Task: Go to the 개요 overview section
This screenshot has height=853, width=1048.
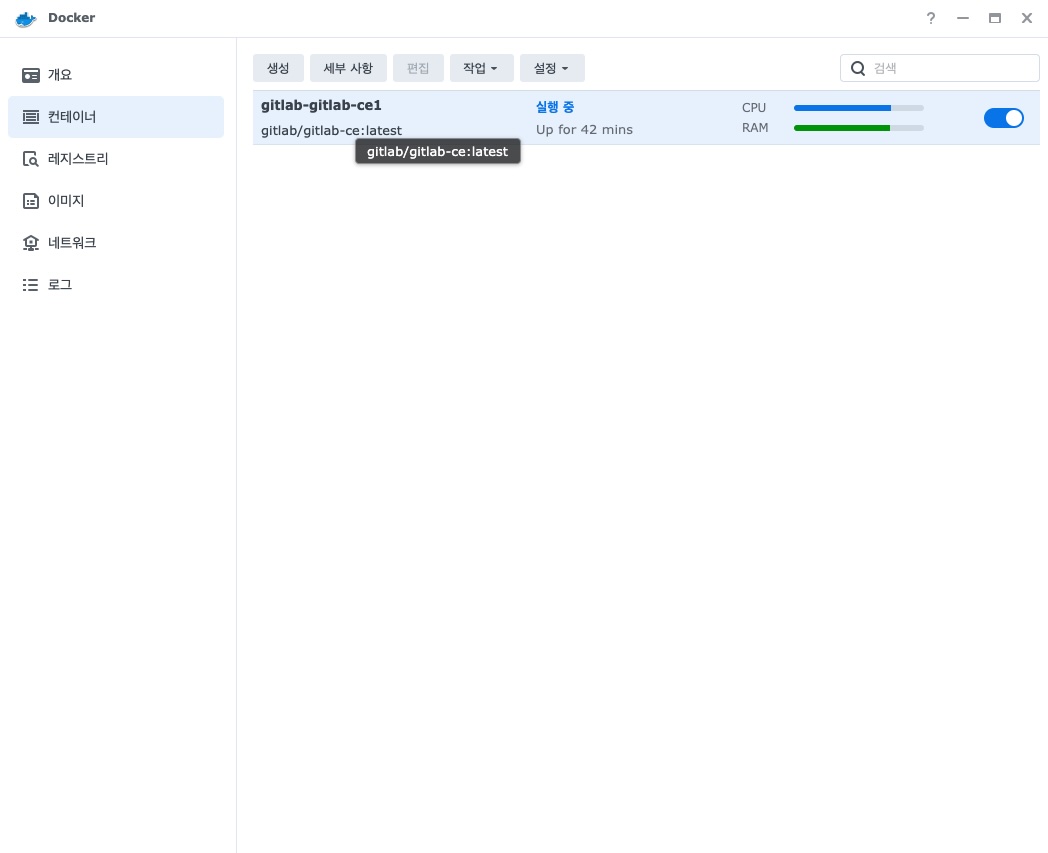Action: (116, 75)
